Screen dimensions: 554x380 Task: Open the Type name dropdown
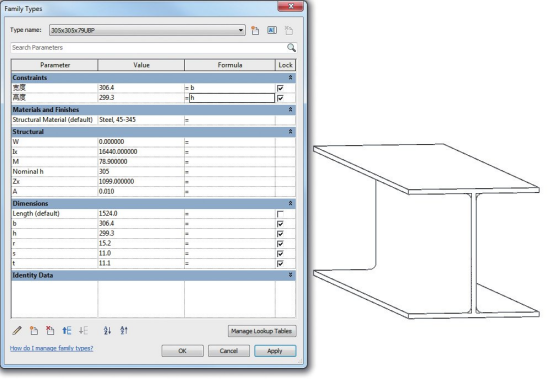241,30
